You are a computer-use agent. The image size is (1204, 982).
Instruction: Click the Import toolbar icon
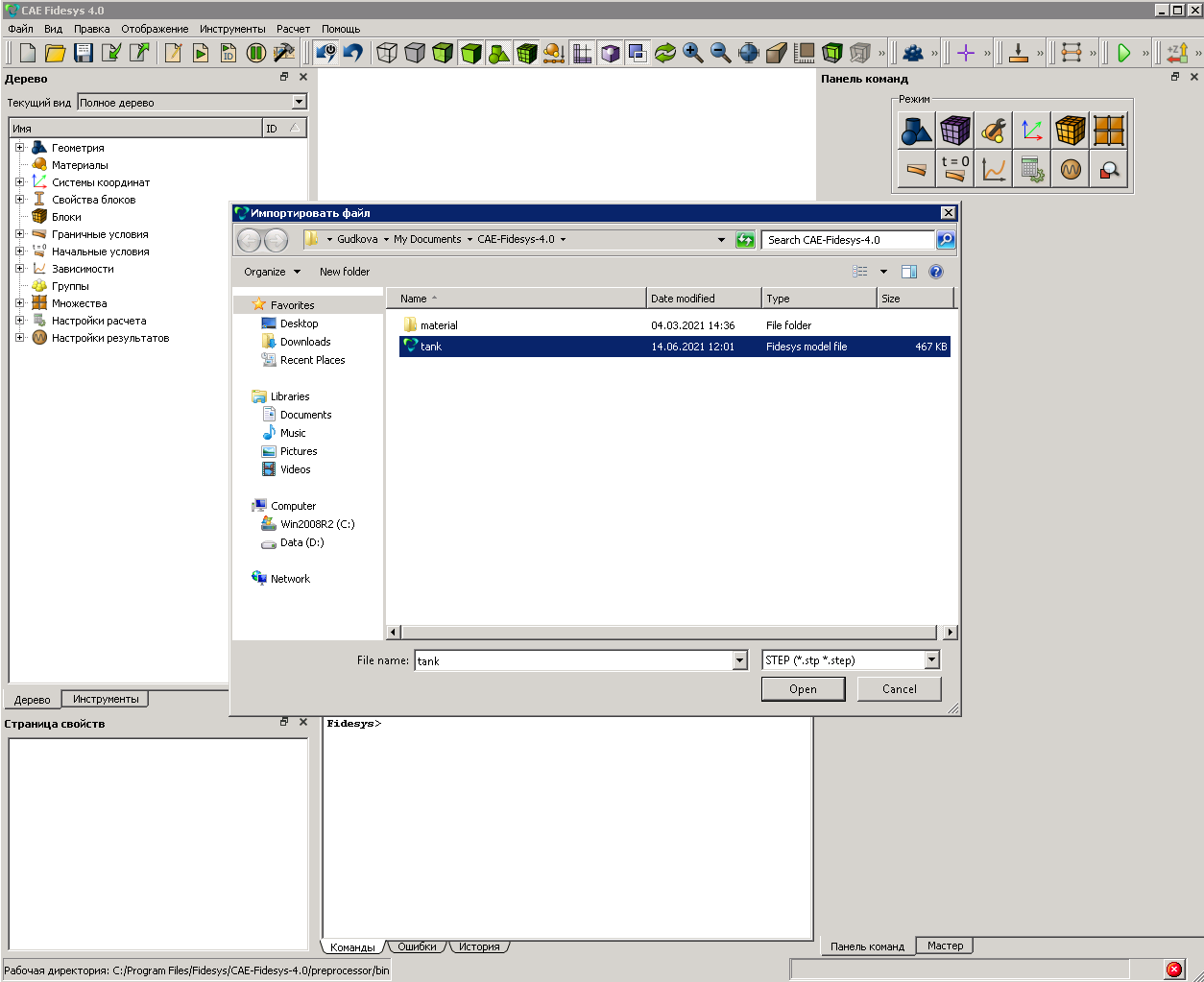tap(111, 53)
